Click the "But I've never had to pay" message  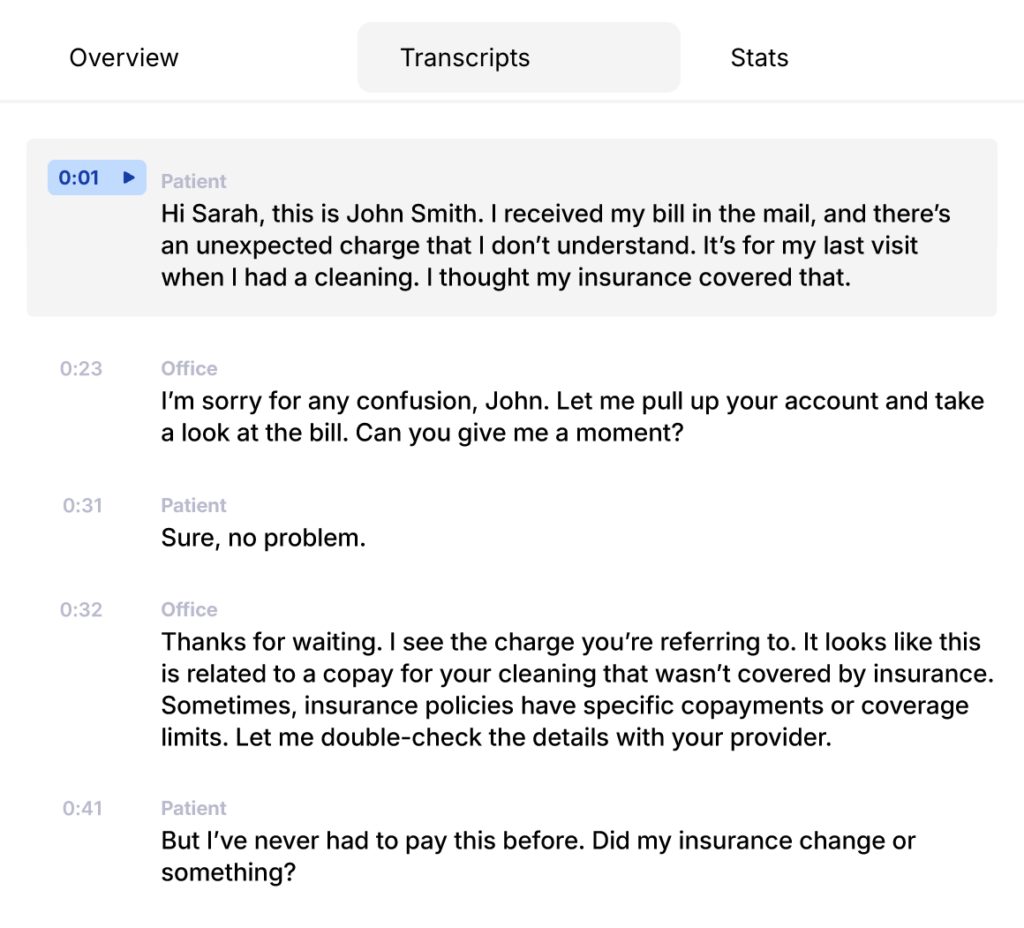[538, 856]
